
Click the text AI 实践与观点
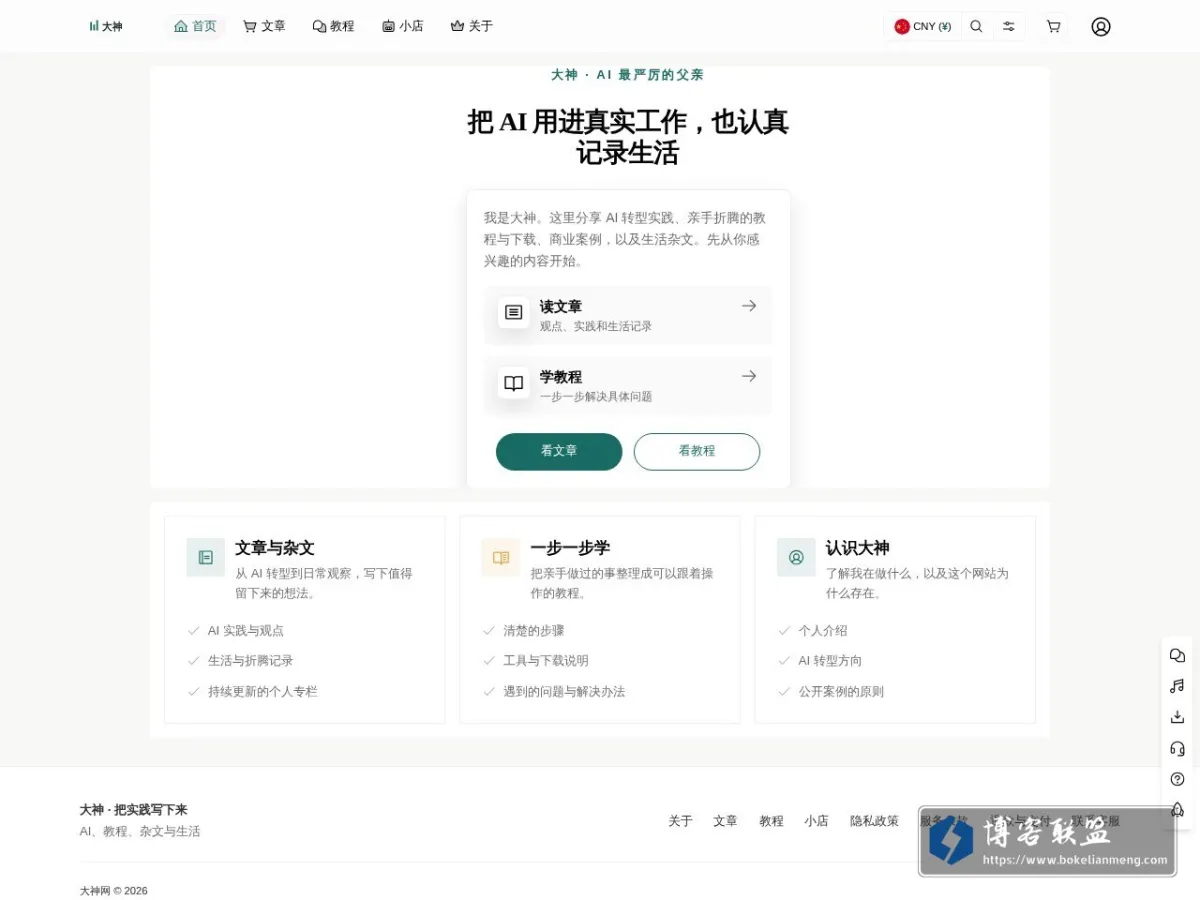pos(246,631)
